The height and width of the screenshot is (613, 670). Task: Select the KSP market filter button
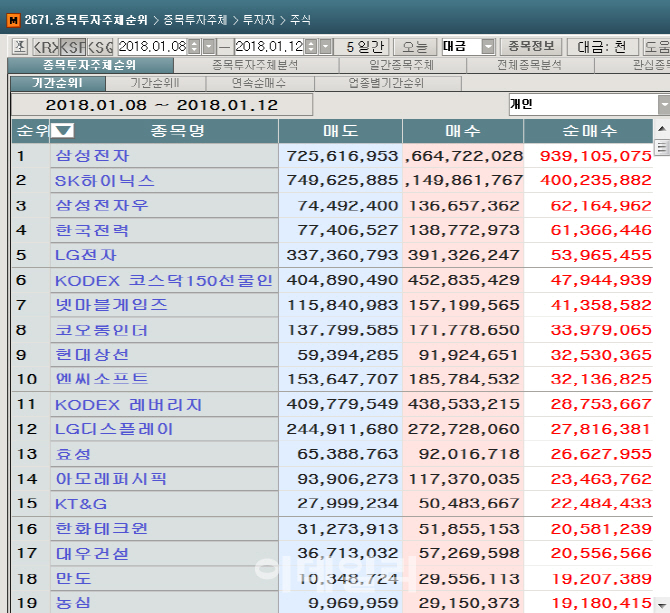(73, 47)
